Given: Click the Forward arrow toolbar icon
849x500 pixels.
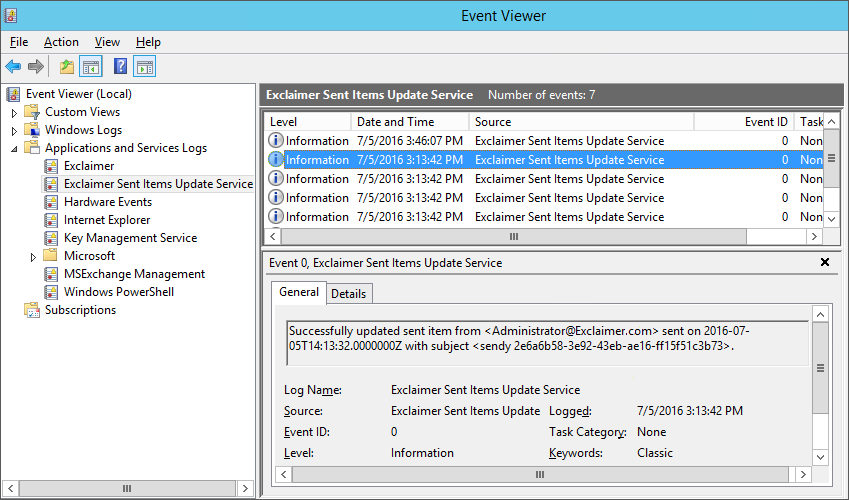Looking at the screenshot, I should point(36,67).
